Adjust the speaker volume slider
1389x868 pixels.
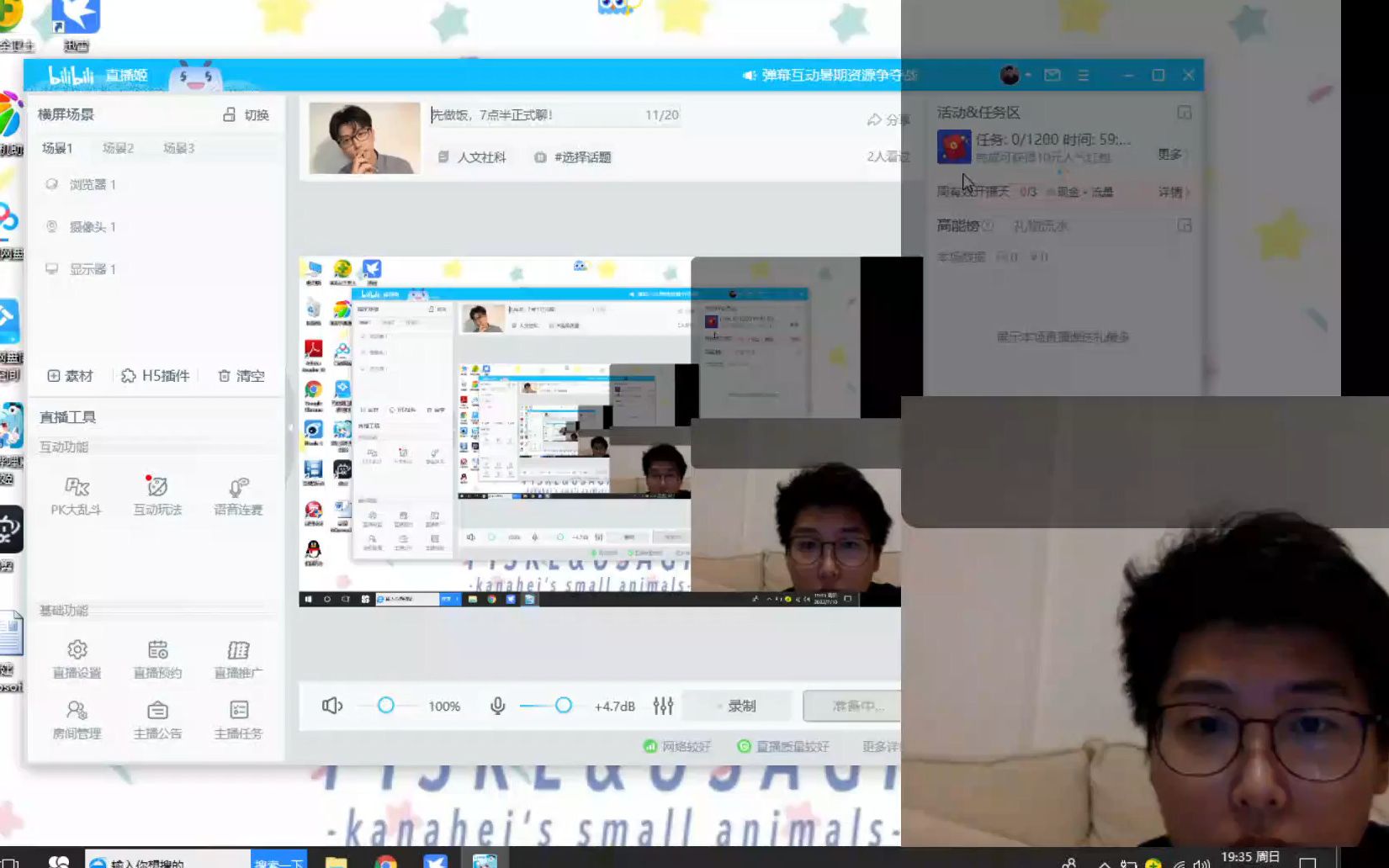pos(386,706)
